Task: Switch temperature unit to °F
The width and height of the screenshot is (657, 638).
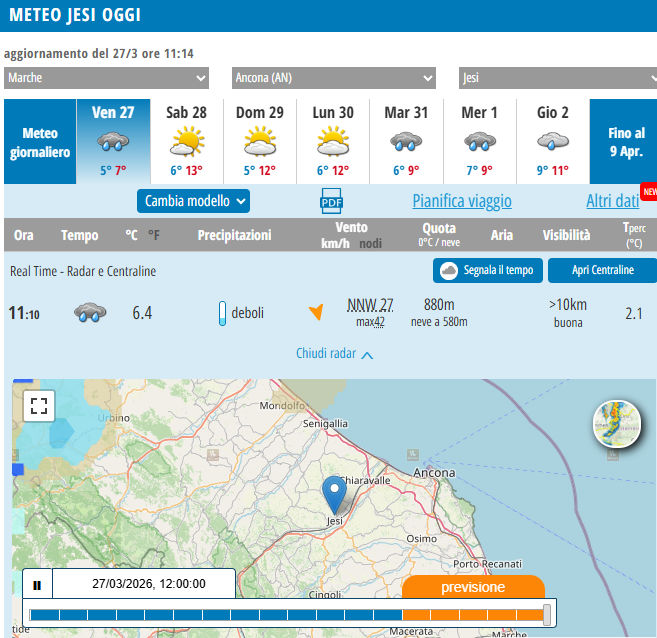Action: coord(153,236)
